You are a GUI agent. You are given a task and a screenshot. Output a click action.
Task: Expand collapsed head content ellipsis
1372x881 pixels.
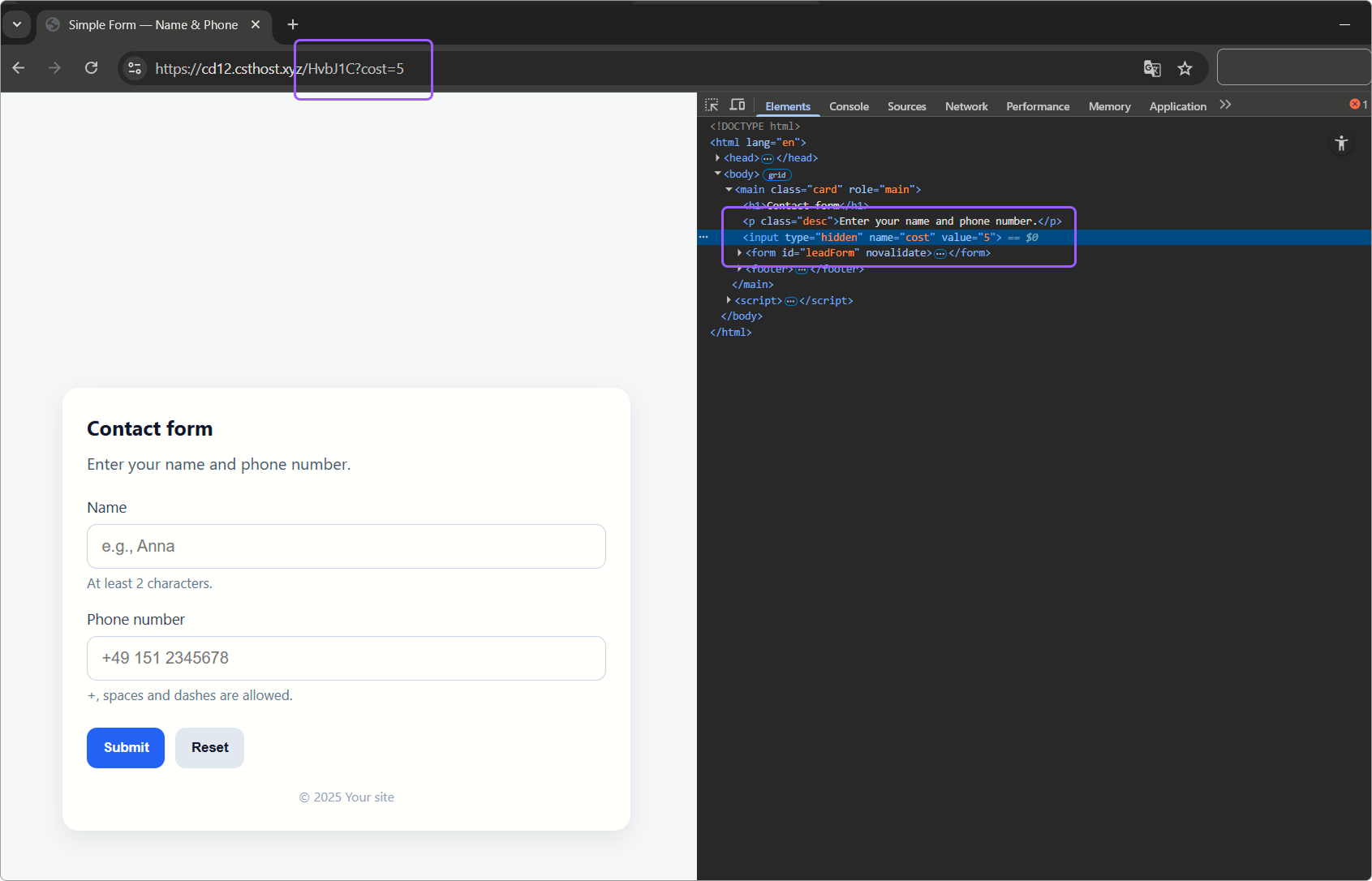click(x=768, y=158)
